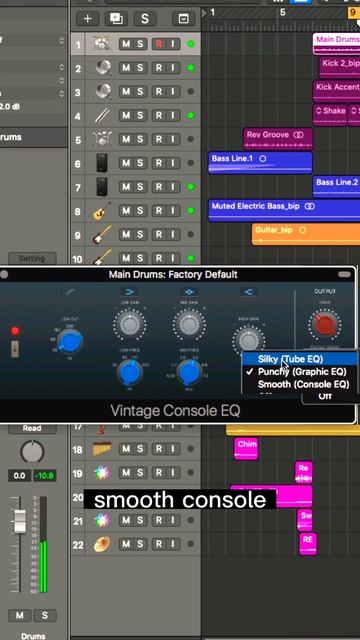Click the Setting button in channel strip
This screenshot has height=640, width=360.
[x=32, y=258]
